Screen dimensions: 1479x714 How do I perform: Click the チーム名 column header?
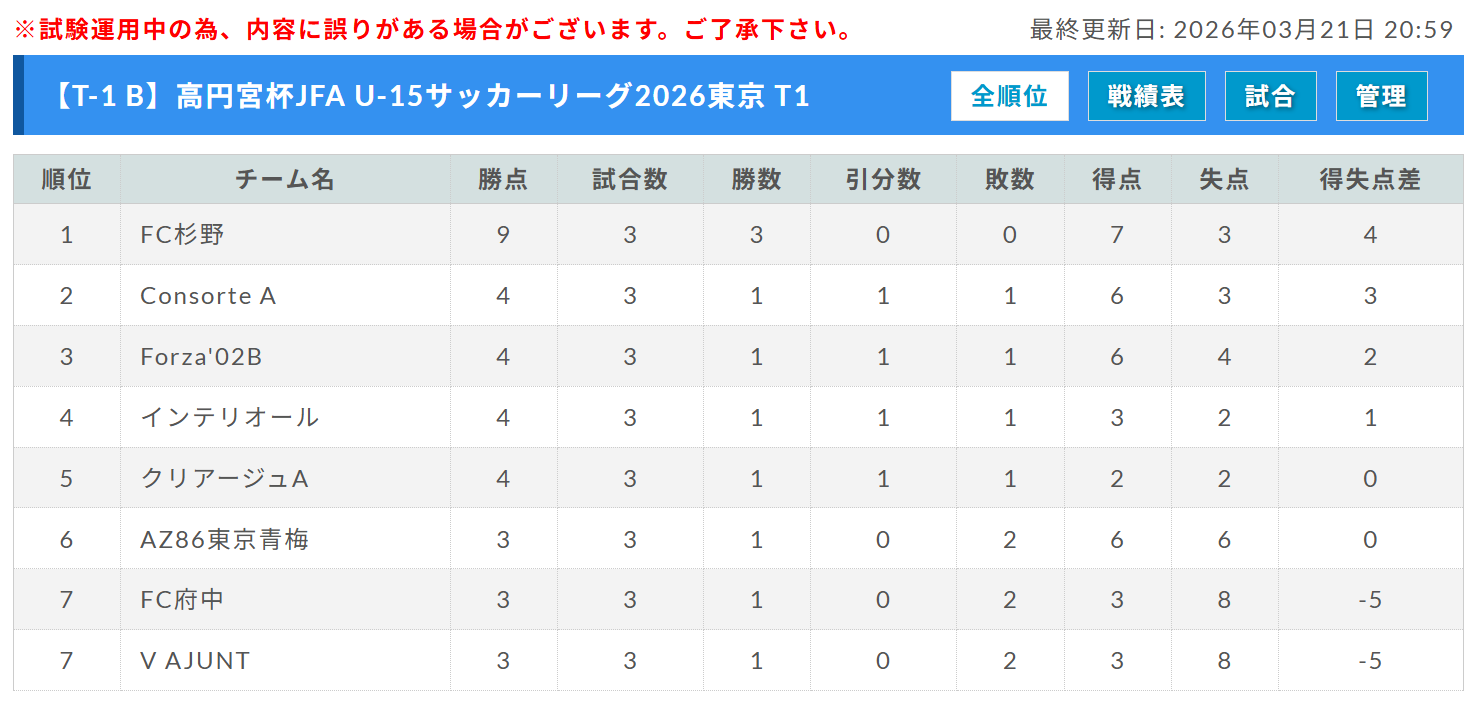(x=285, y=180)
